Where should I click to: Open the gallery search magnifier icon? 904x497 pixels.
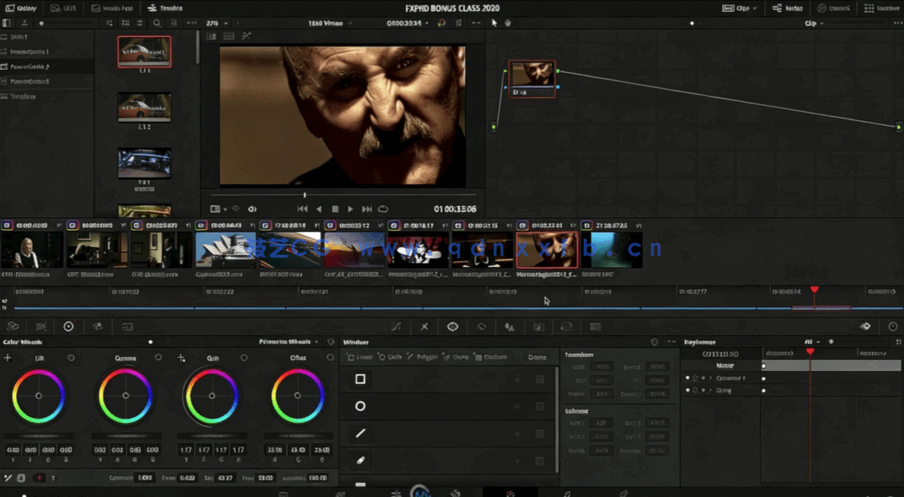tap(157, 23)
